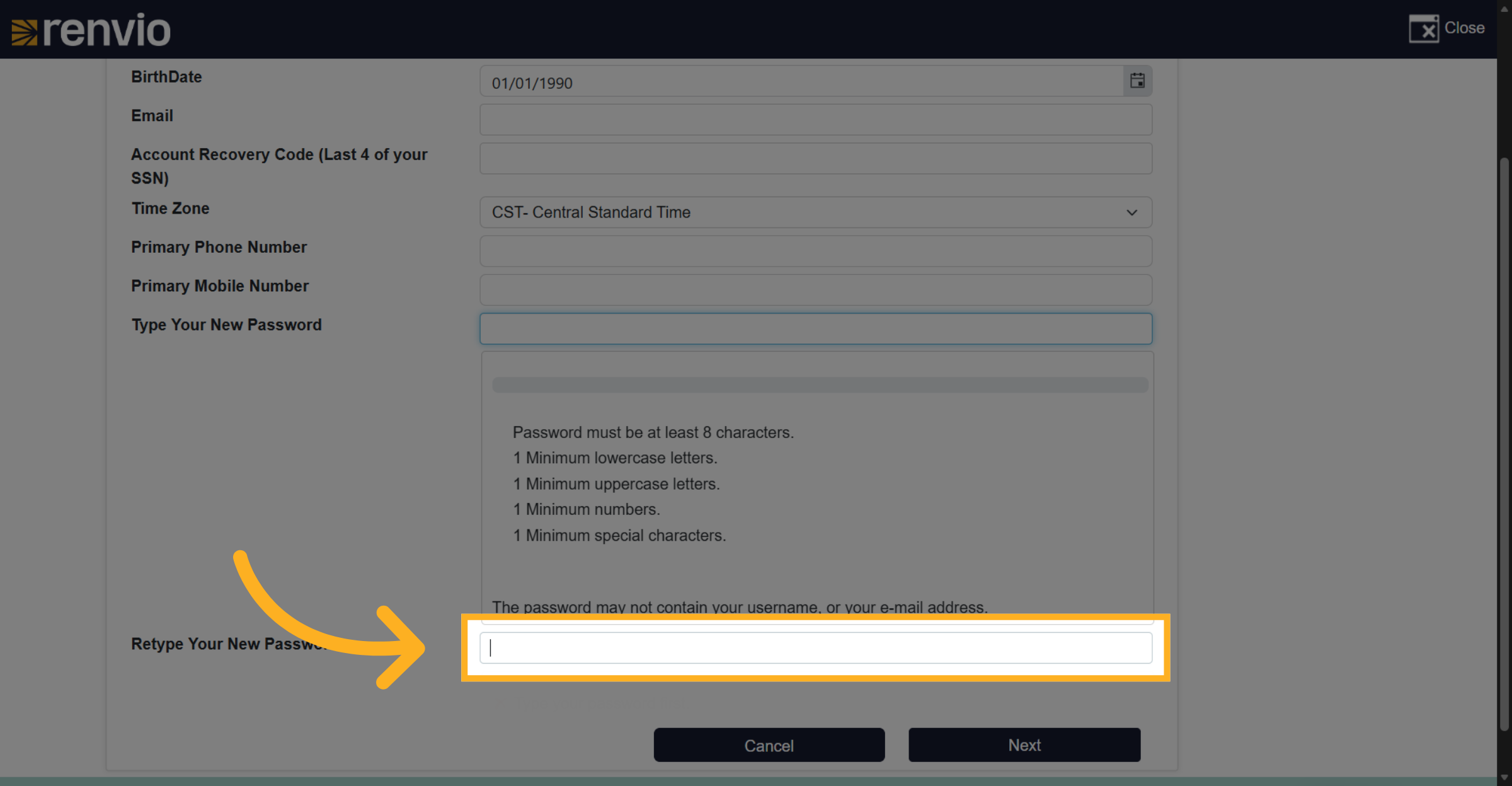Click '1 Minimum uppercase letters.' text
This screenshot has height=786, width=1512.
click(617, 484)
